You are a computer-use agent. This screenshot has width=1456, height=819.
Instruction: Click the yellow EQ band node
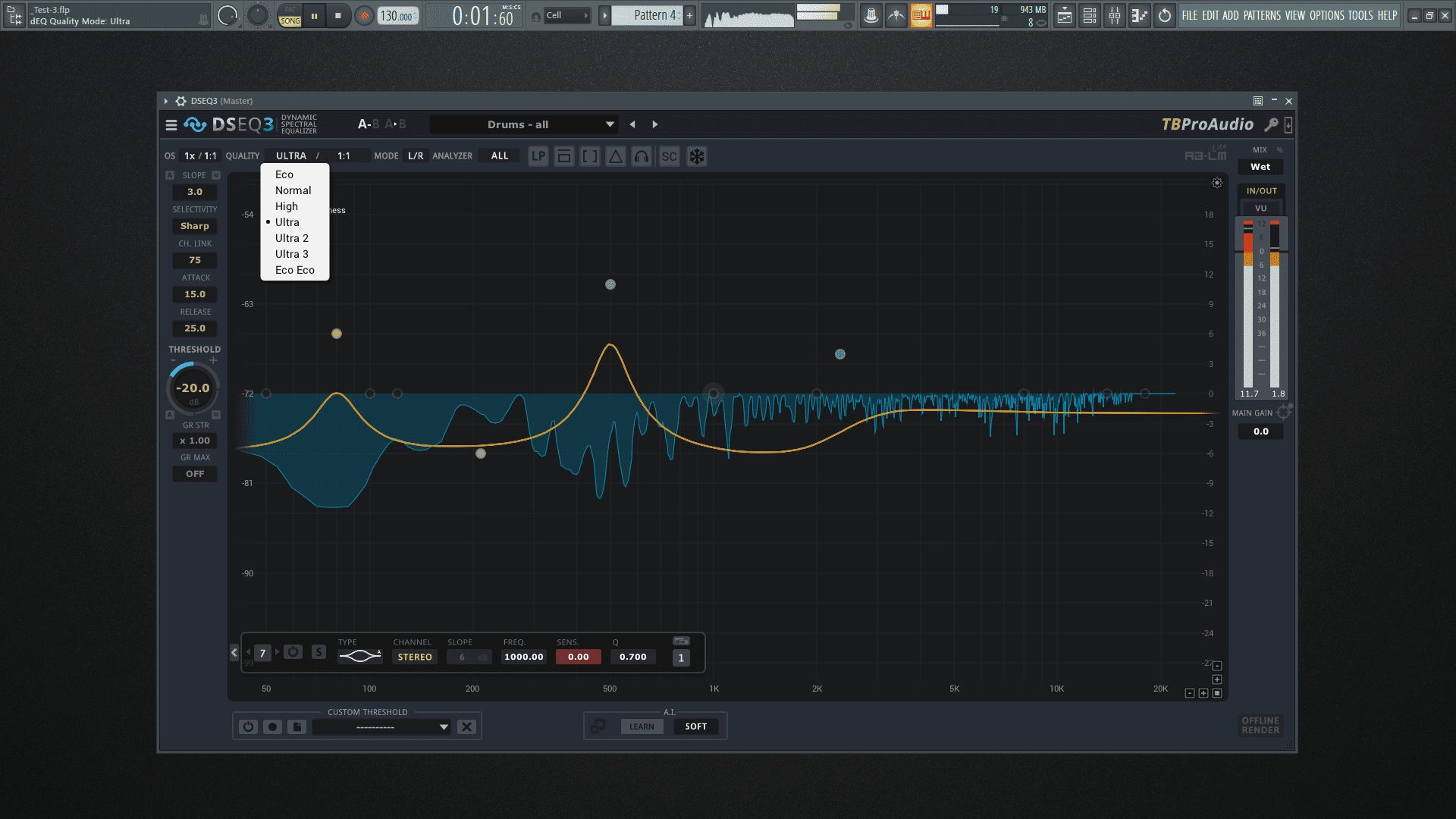point(337,334)
